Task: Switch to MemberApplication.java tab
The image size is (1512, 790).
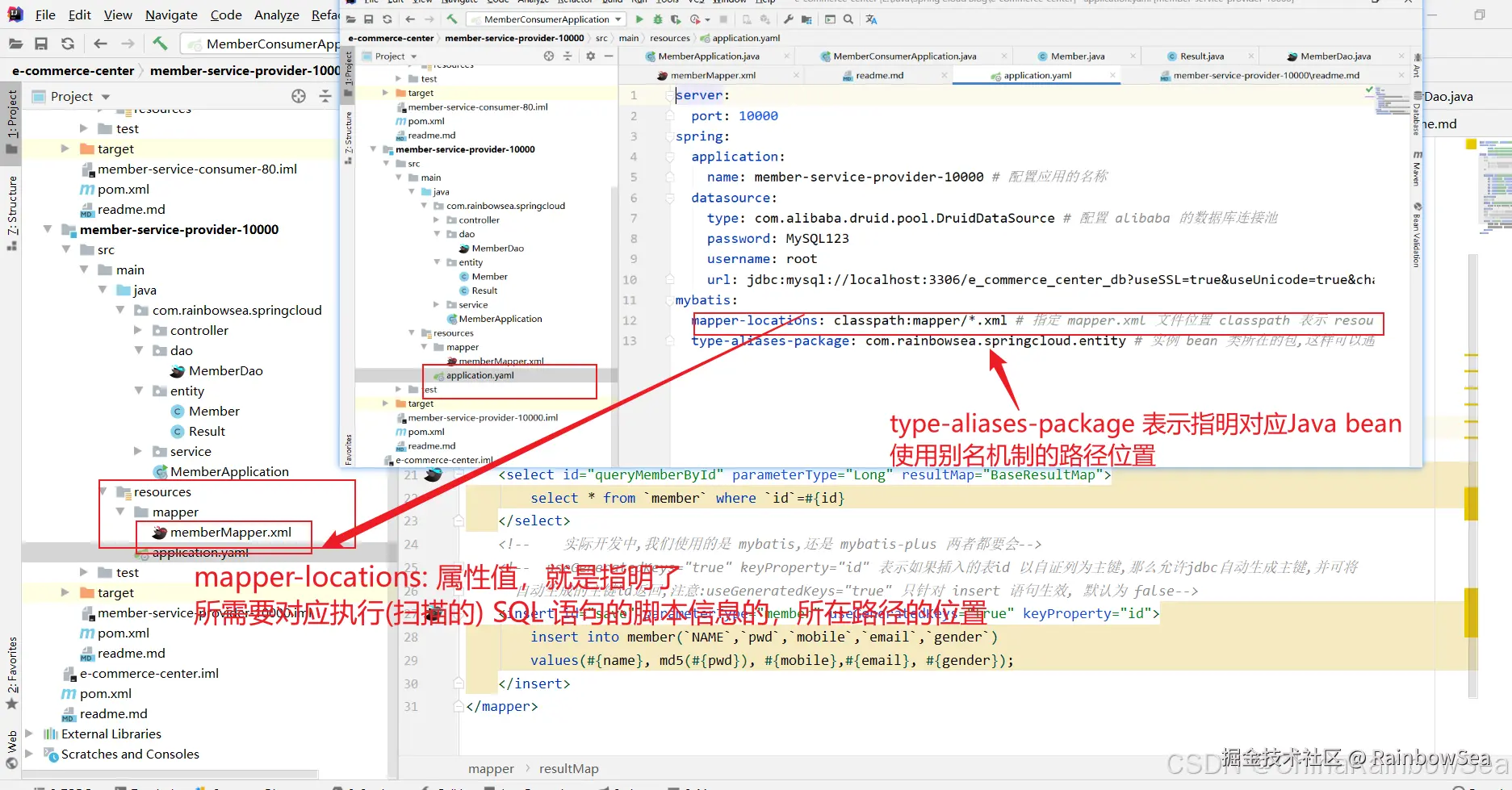Action: click(x=708, y=56)
